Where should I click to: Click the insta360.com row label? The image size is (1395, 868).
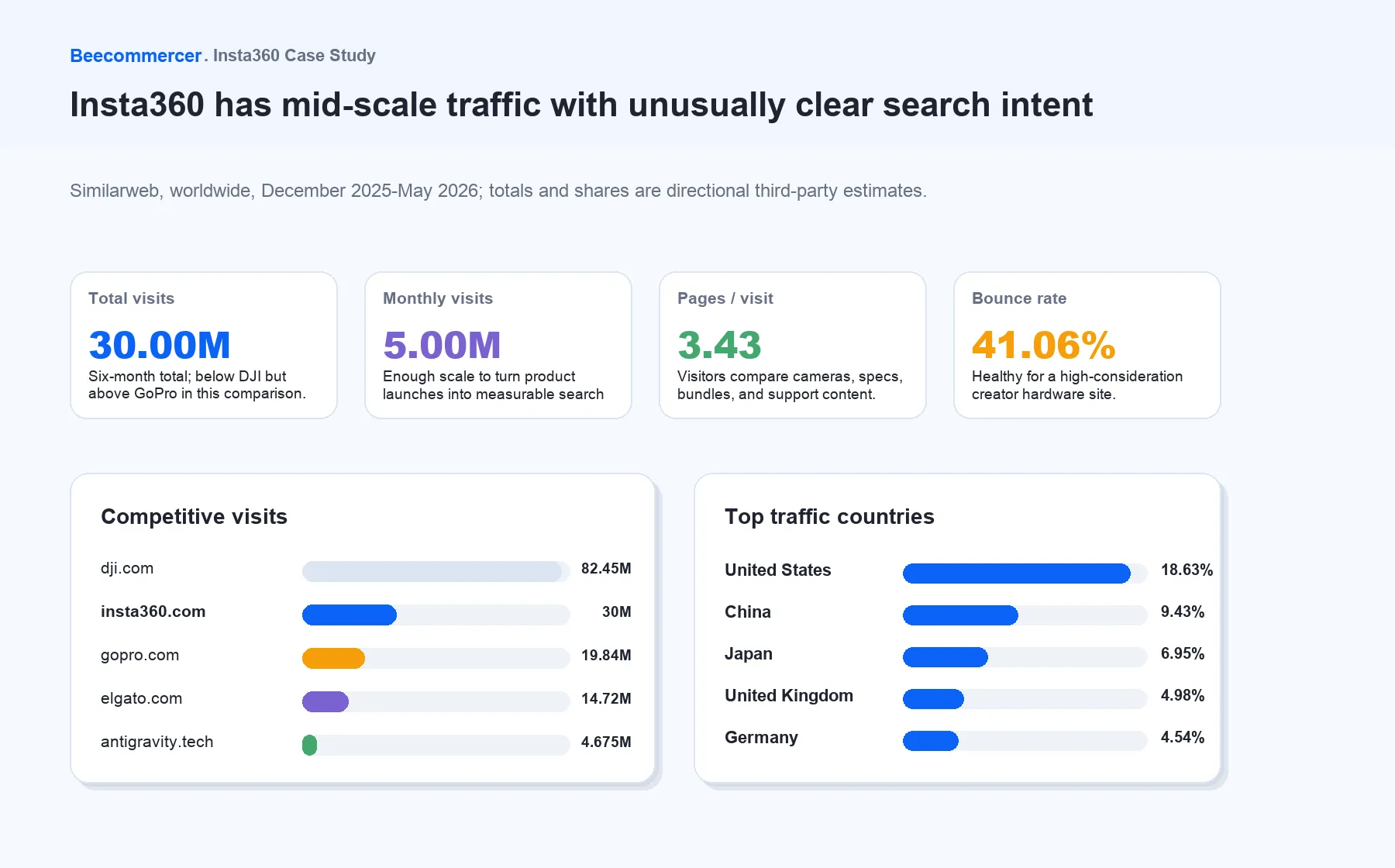pyautogui.click(x=153, y=611)
